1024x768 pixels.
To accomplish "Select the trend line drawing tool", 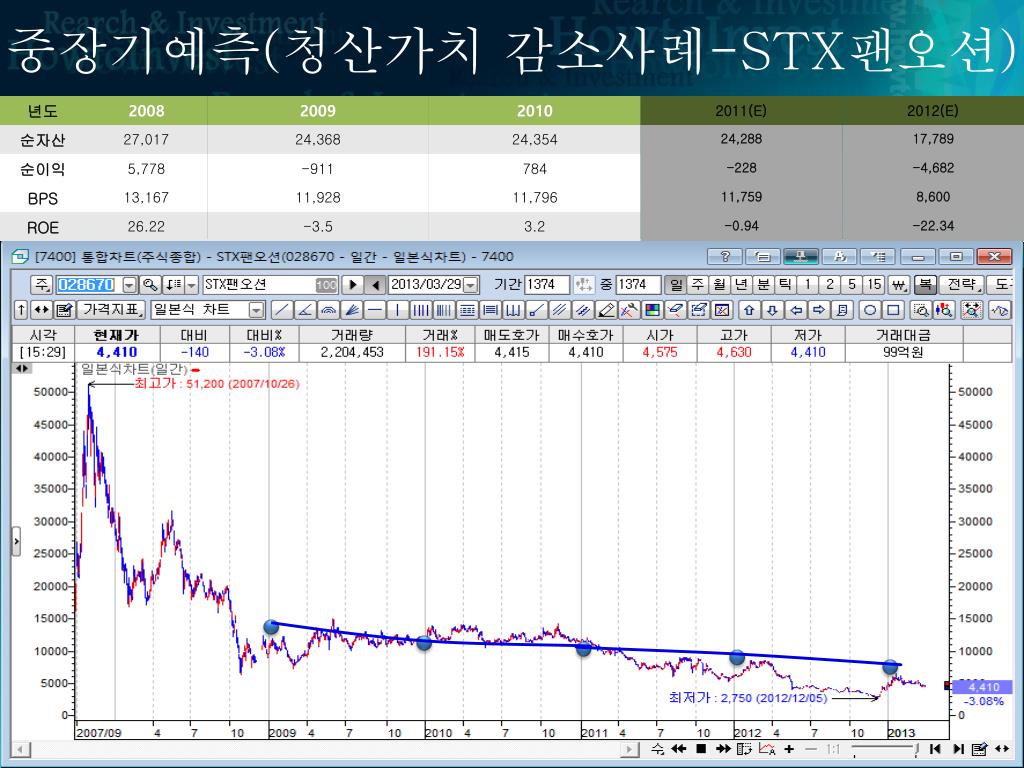I will click(282, 310).
